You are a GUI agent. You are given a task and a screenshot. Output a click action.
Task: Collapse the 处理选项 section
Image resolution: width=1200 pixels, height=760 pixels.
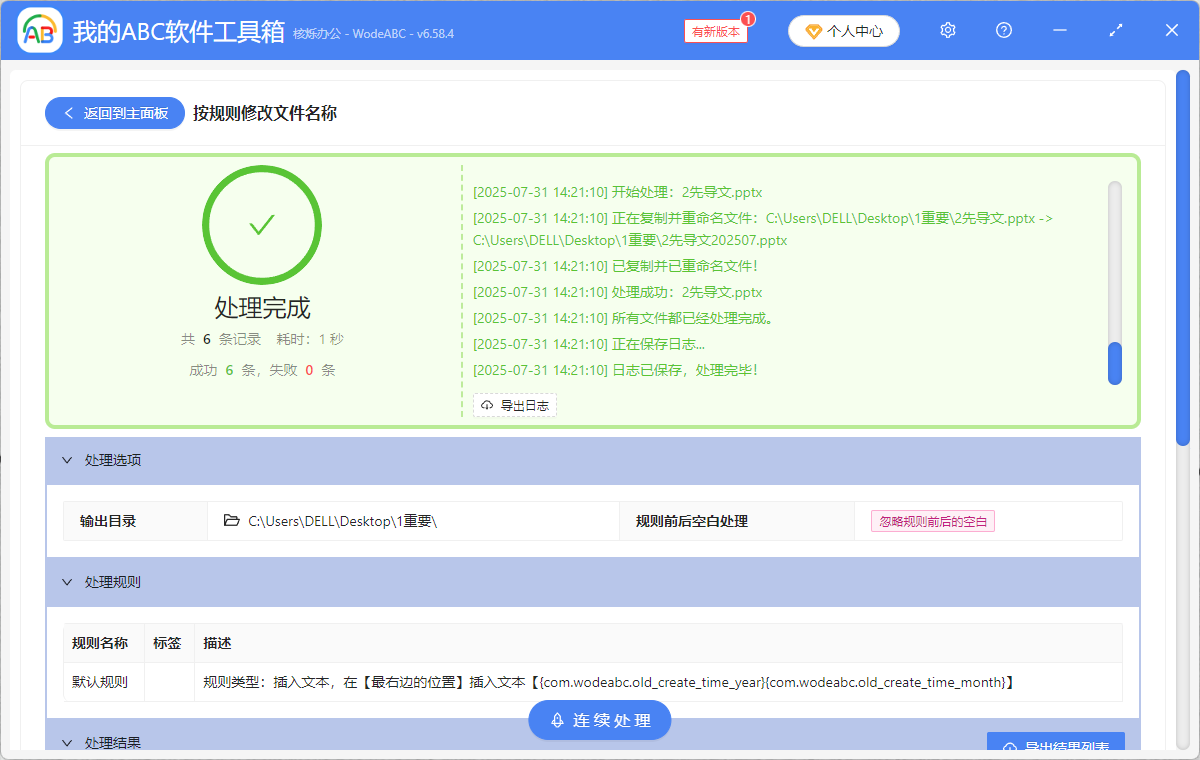click(68, 460)
